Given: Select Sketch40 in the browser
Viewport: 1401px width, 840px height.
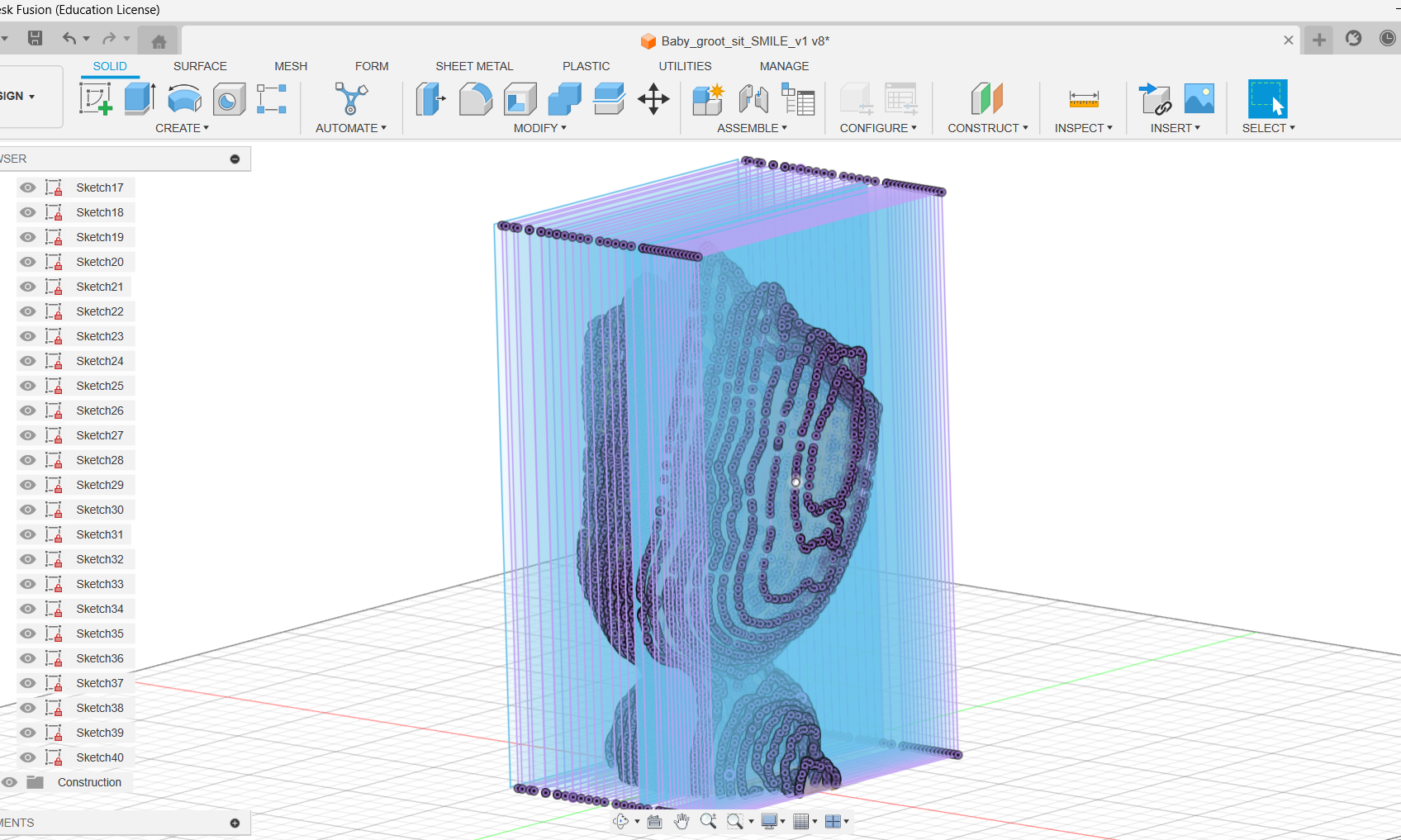Looking at the screenshot, I should (x=100, y=757).
